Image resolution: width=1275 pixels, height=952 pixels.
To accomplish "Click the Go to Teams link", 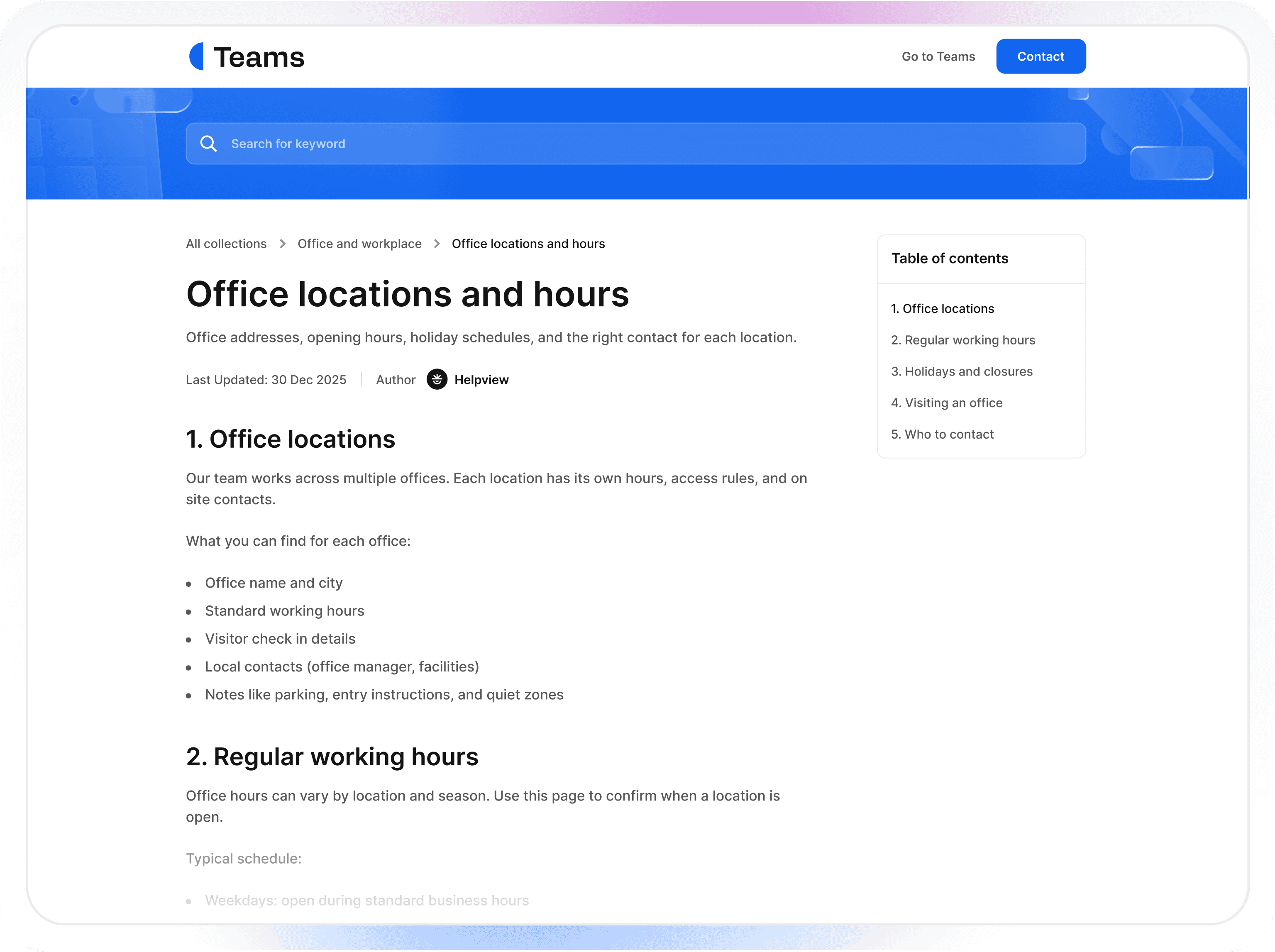I will 938,56.
